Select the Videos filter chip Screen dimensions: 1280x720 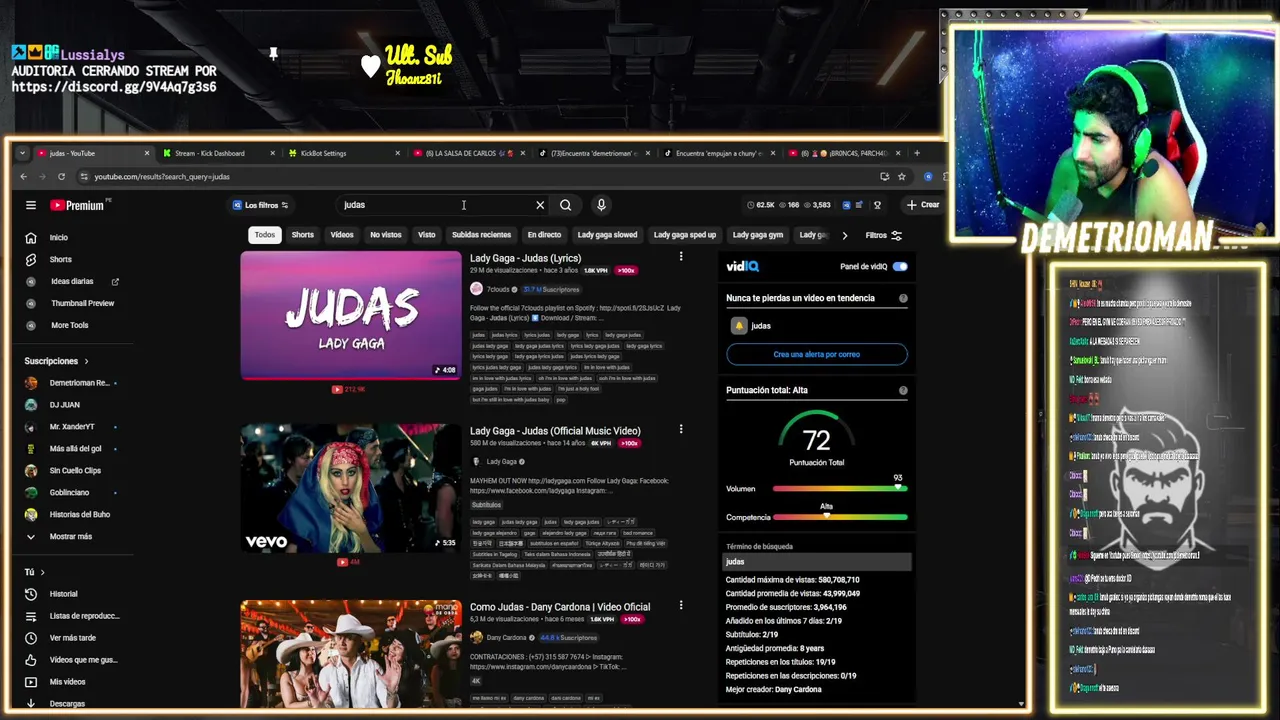click(342, 235)
